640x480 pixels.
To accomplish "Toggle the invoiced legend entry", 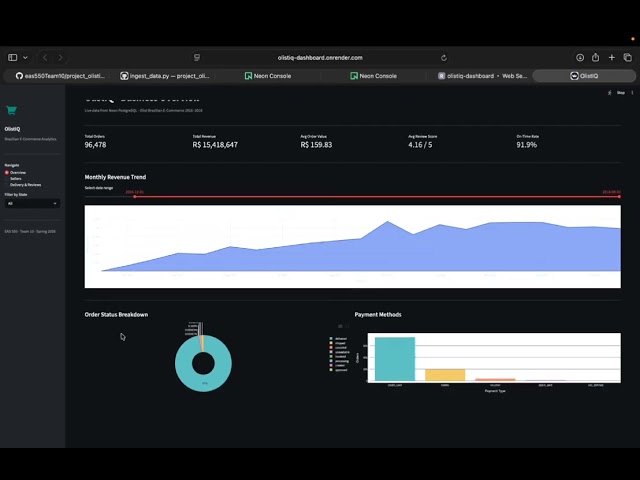I will pos(338,357).
